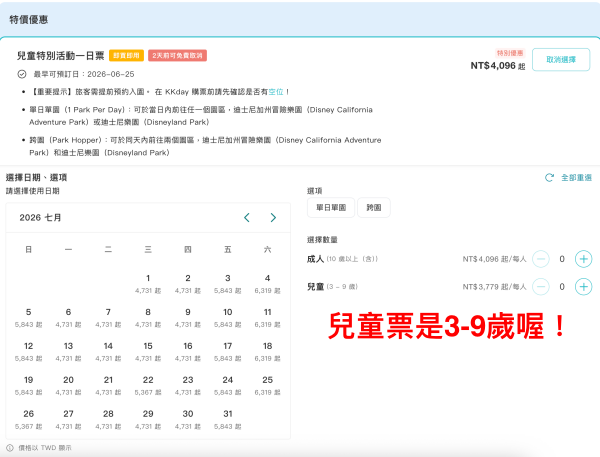The width and height of the screenshot is (600, 457).
Task: Select the 跨園 park hopper option
Action: 374,207
